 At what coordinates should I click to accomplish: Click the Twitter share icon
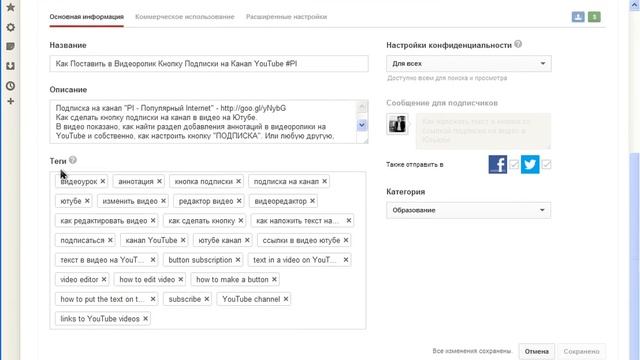point(530,164)
